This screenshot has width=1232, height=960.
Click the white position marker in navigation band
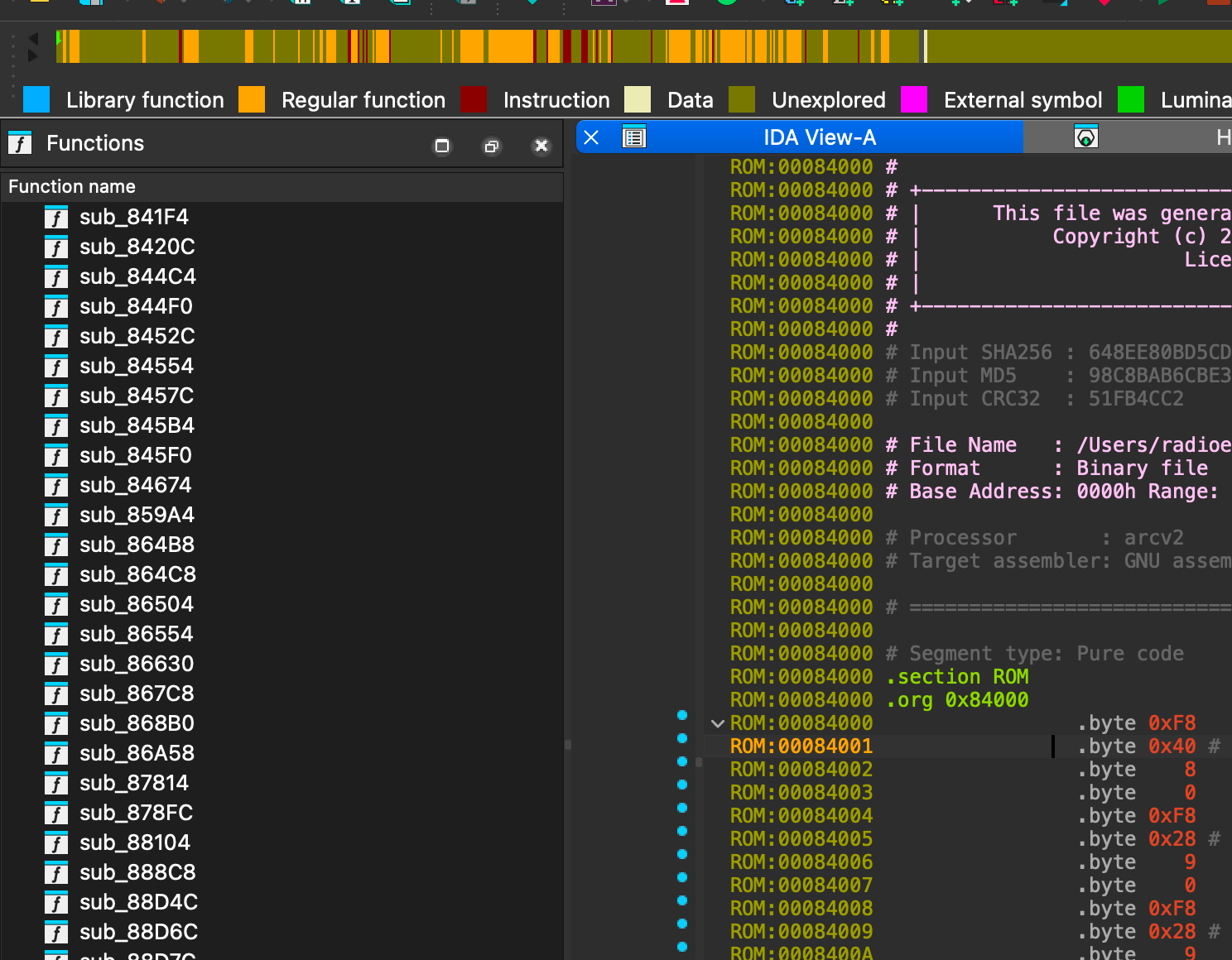coord(925,46)
